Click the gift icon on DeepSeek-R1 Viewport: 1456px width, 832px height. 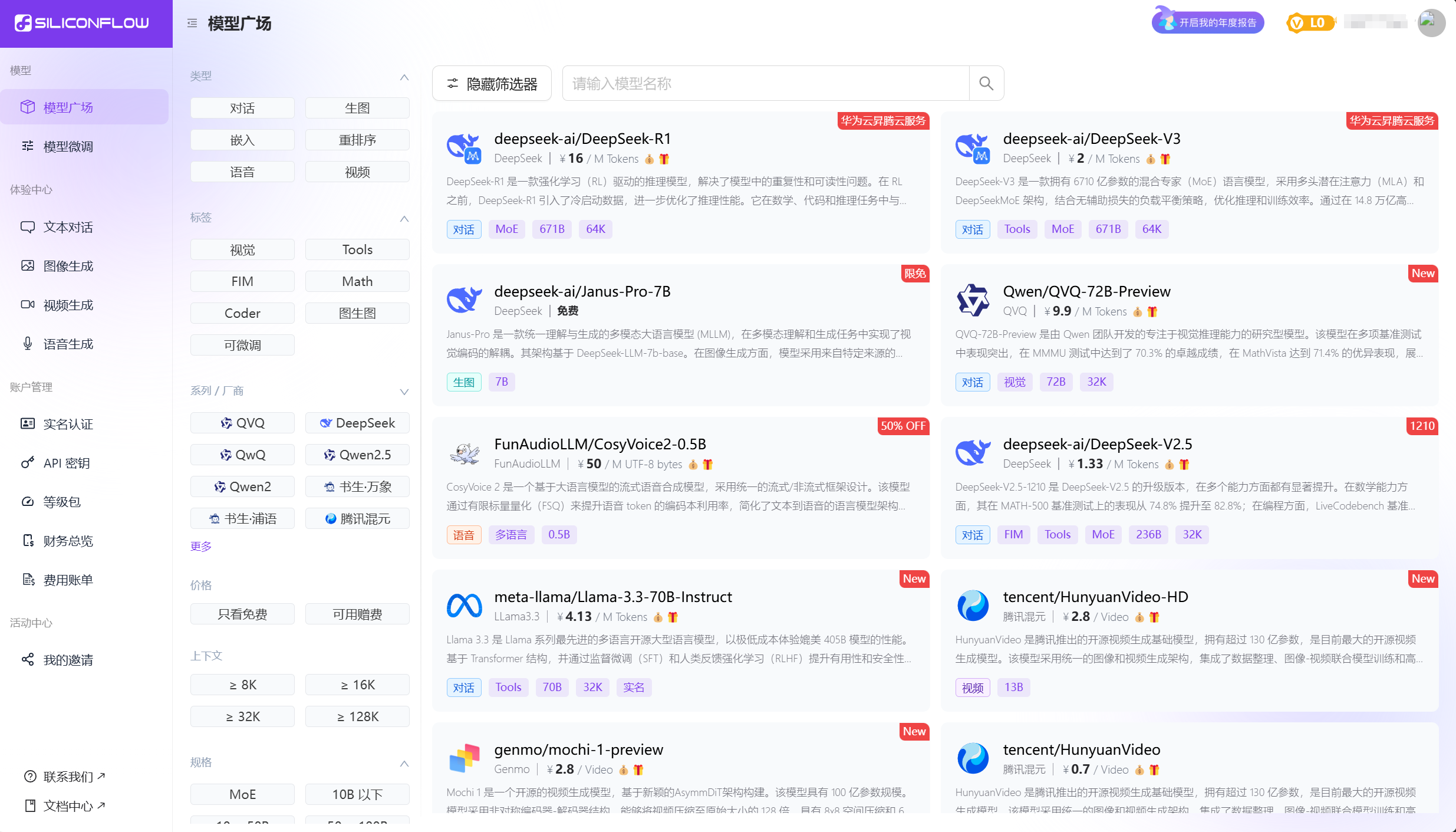coord(664,159)
